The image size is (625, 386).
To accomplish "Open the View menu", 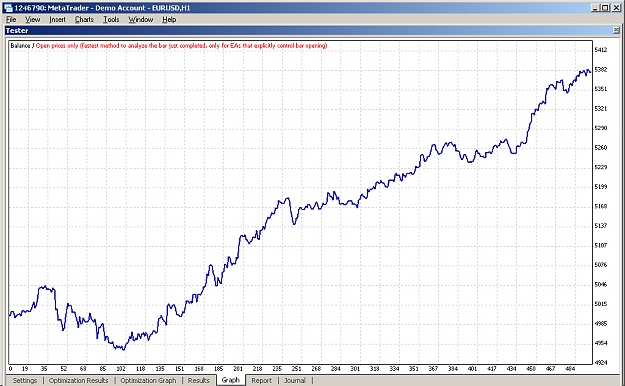I will (x=33, y=20).
